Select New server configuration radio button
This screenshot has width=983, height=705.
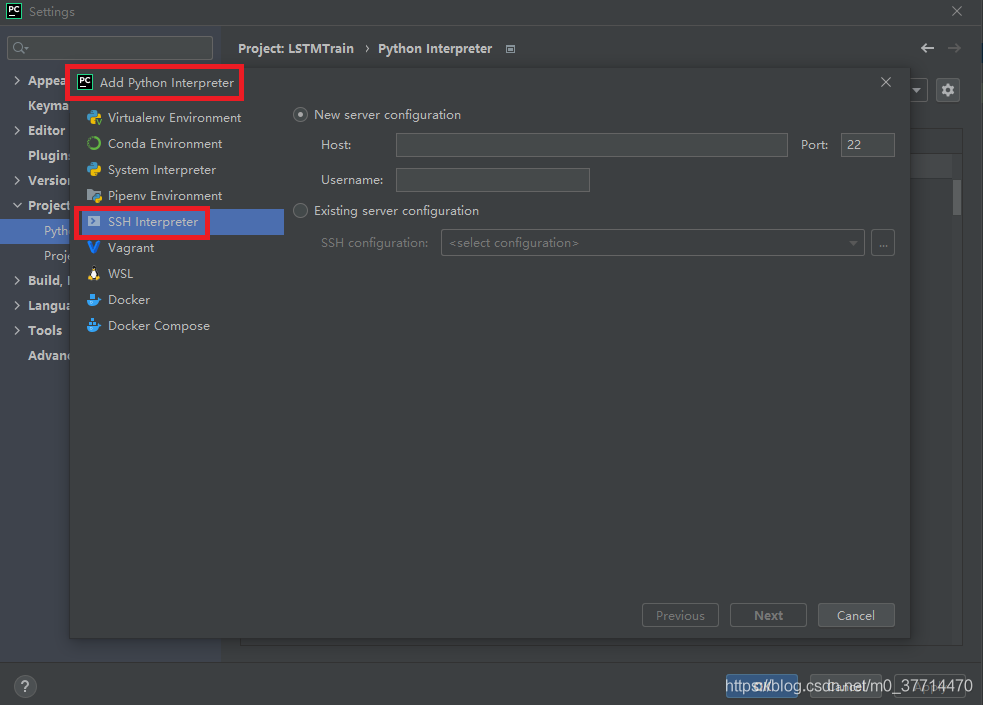[x=300, y=115]
